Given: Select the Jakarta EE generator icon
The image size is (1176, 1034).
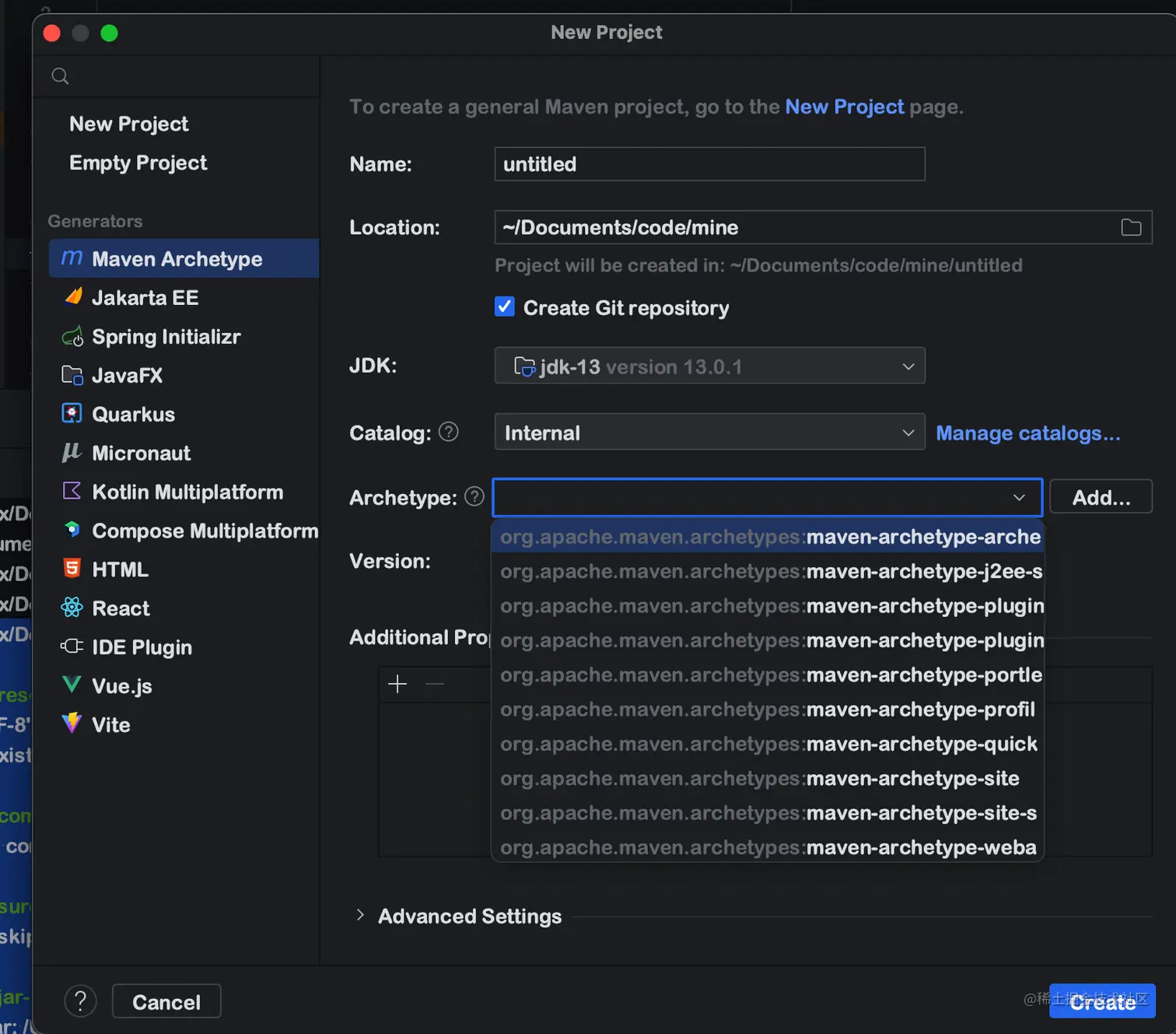Looking at the screenshot, I should [x=73, y=296].
